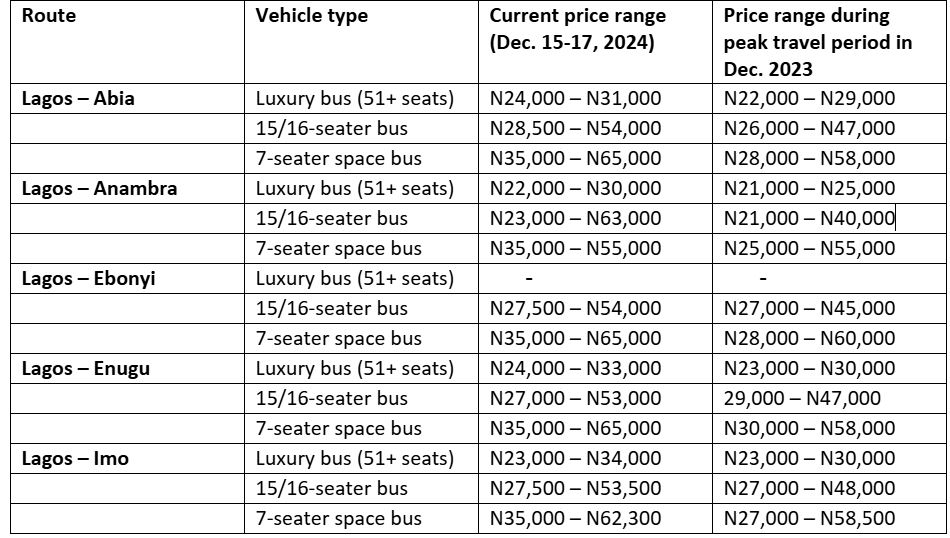Select the "Vehicle type" header cell
The width and height of the screenshot is (950, 538).
(x=311, y=16)
